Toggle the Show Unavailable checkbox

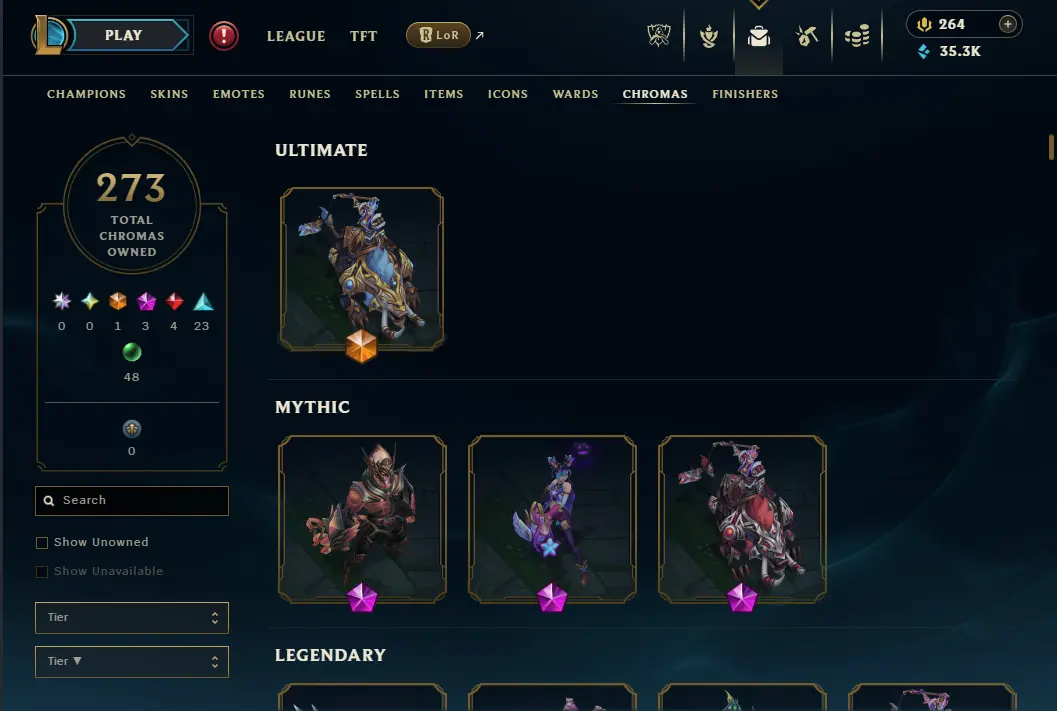(42, 571)
